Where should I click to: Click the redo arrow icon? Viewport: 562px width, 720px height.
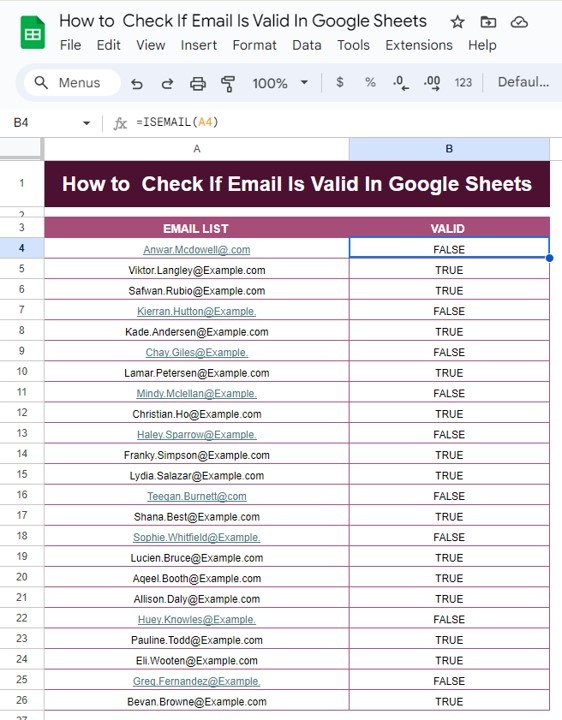click(167, 84)
